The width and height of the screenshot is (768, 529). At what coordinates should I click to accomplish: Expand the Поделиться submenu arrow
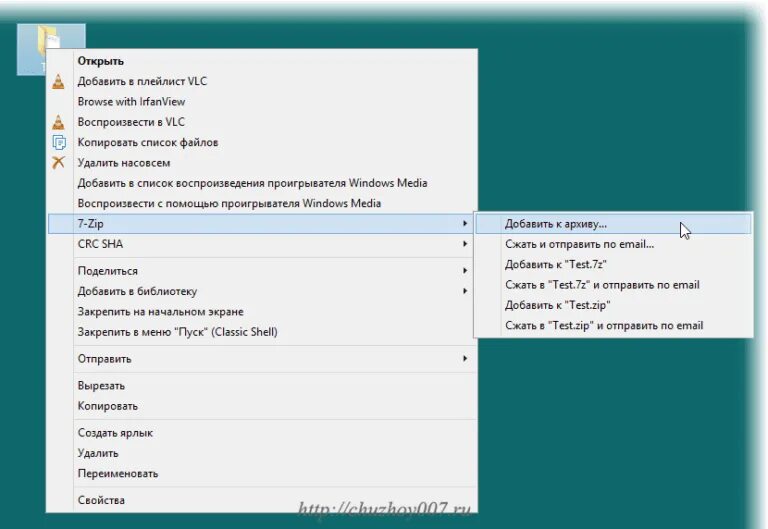(464, 271)
